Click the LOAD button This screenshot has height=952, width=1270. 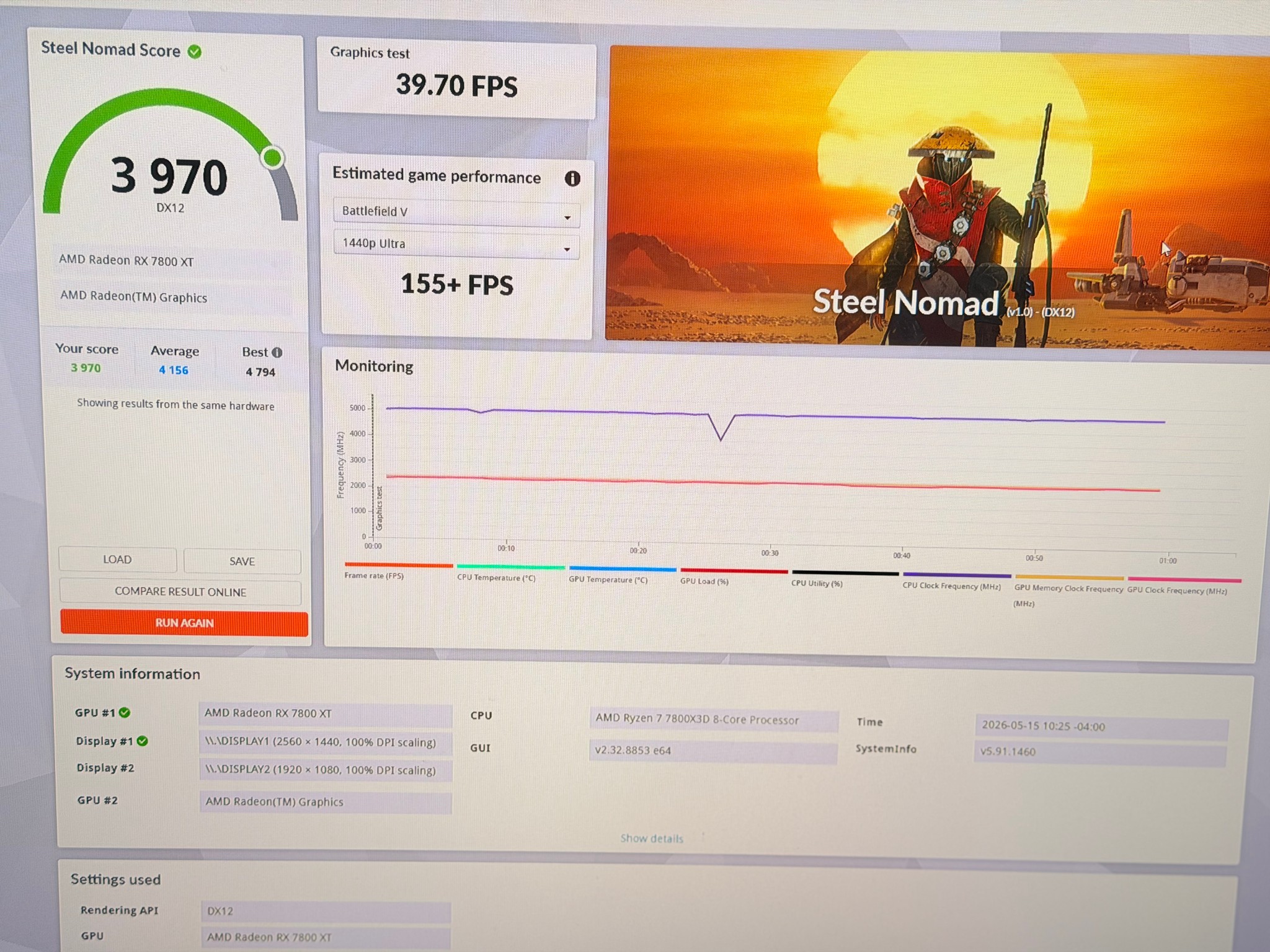[x=117, y=560]
